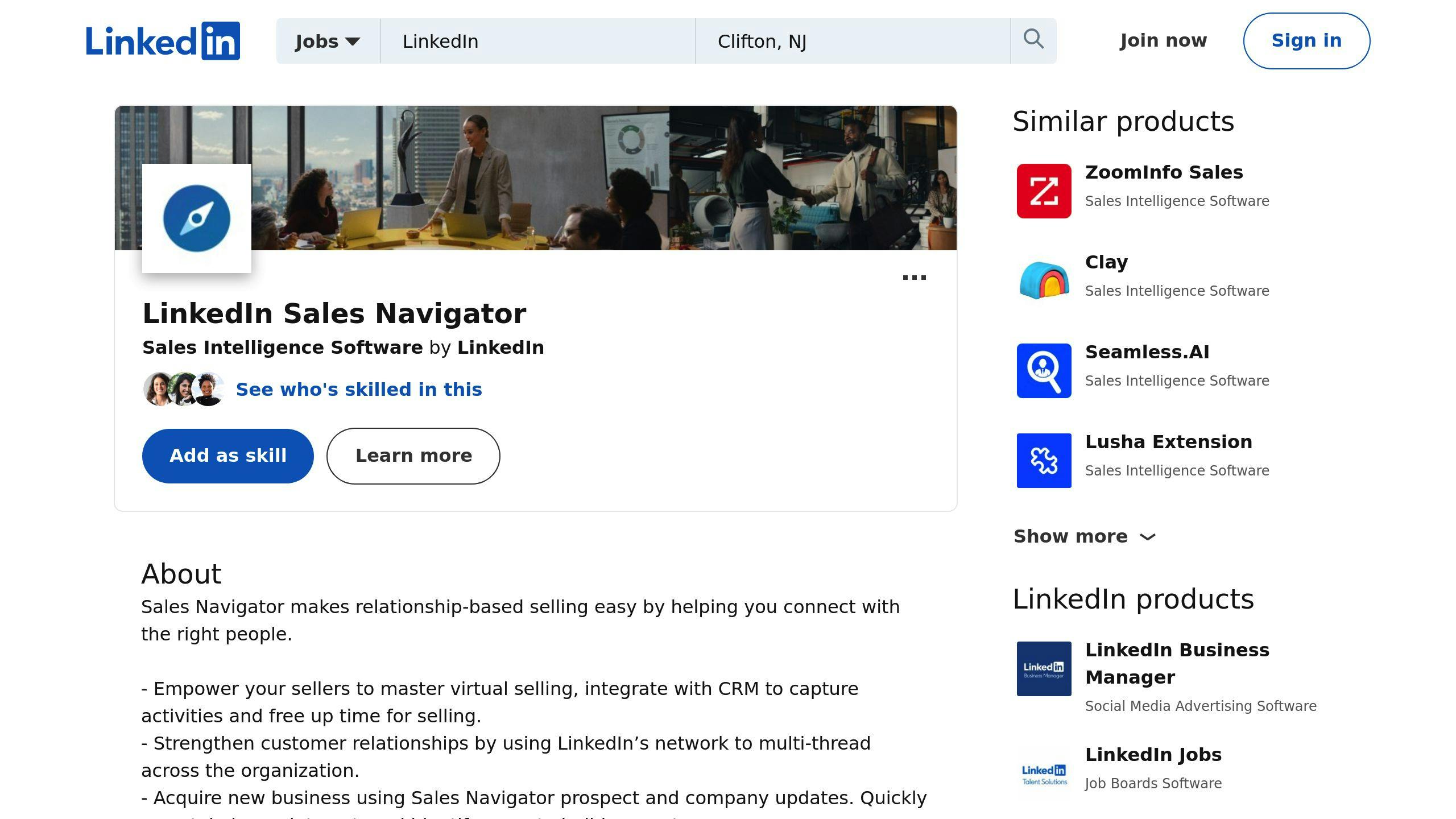The height and width of the screenshot is (819, 1456).
Task: Click the Add as skill button
Action: pos(228,455)
